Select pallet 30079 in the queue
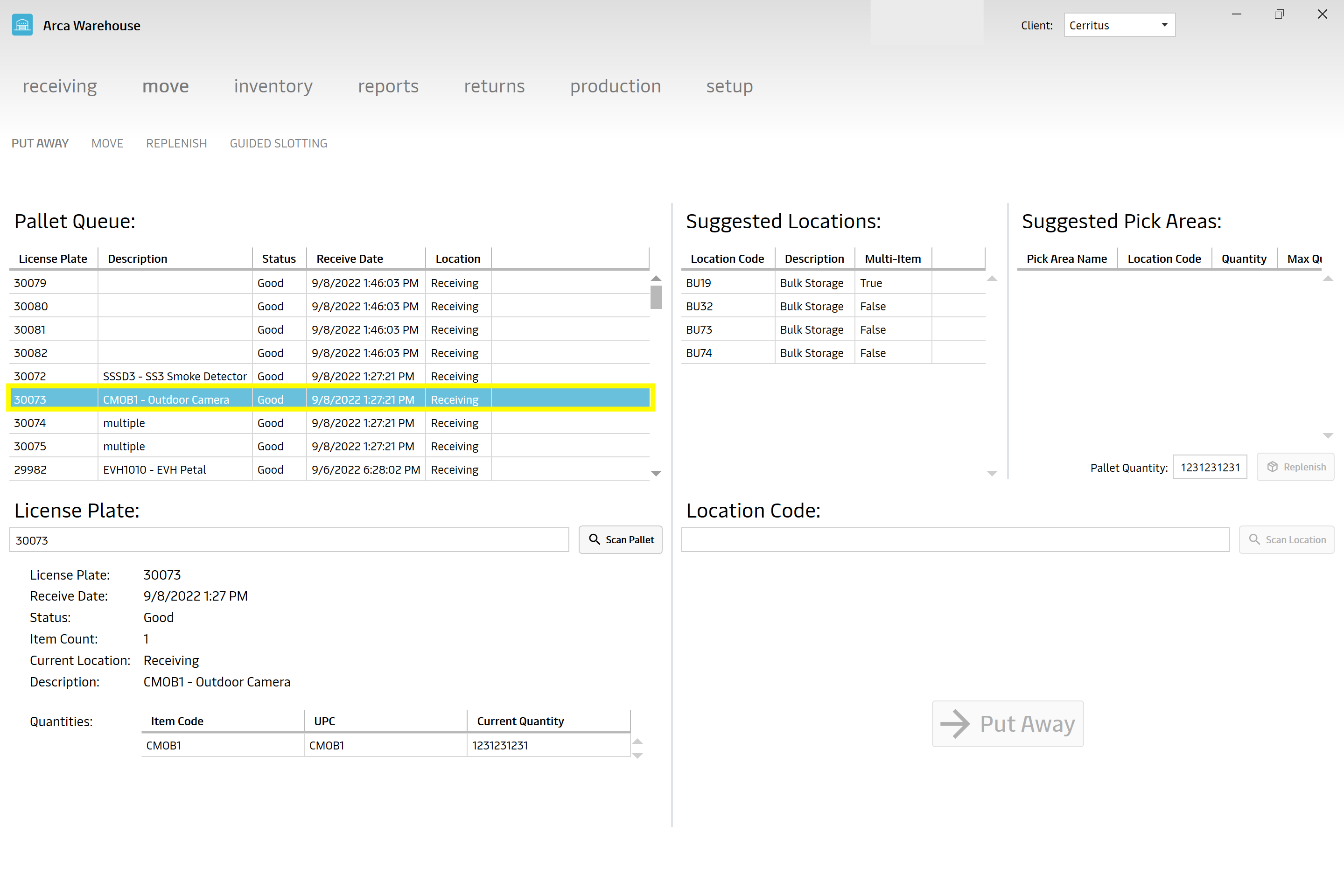The height and width of the screenshot is (896, 1344). pyautogui.click(x=329, y=283)
